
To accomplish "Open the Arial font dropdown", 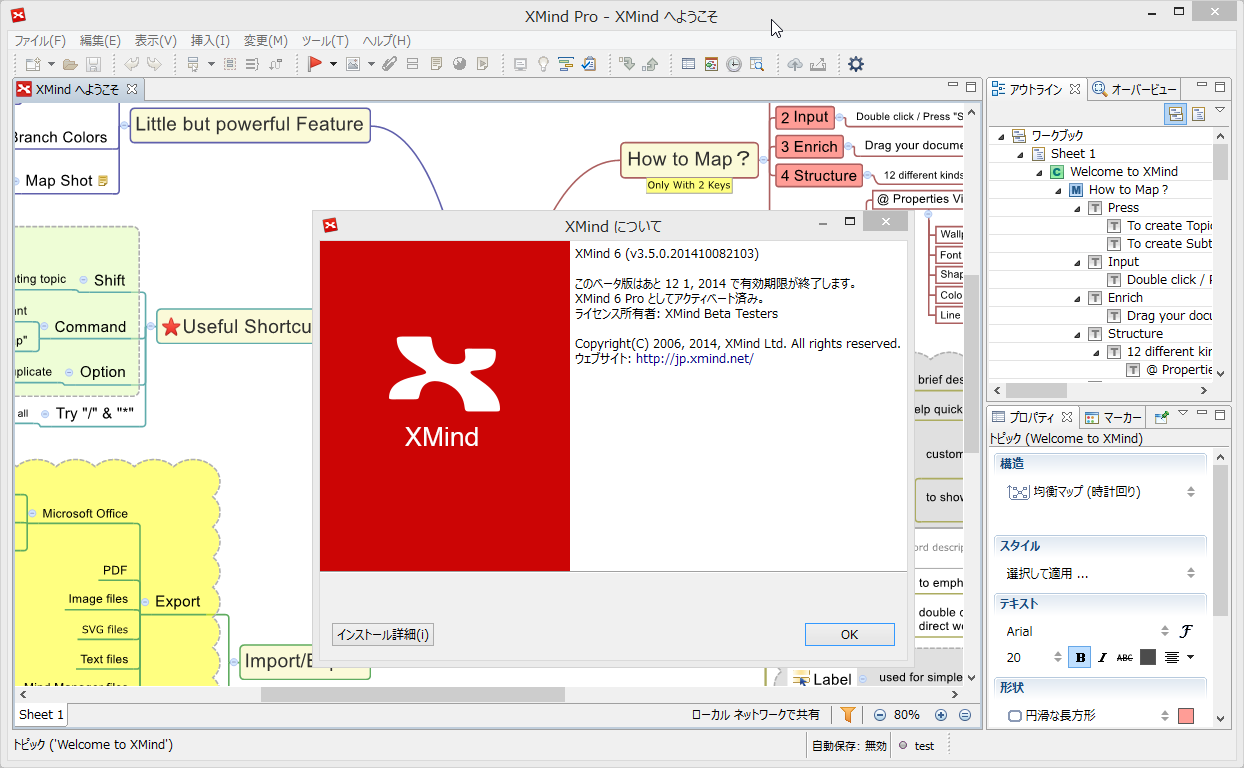I will click(x=1087, y=631).
